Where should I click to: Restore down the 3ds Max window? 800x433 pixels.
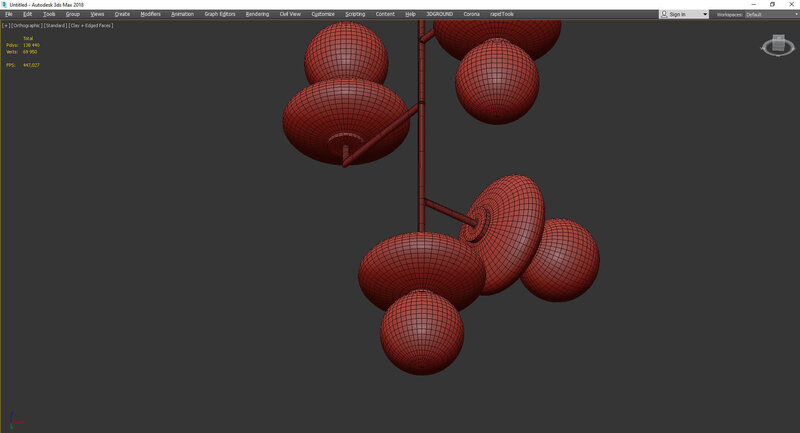[772, 4]
